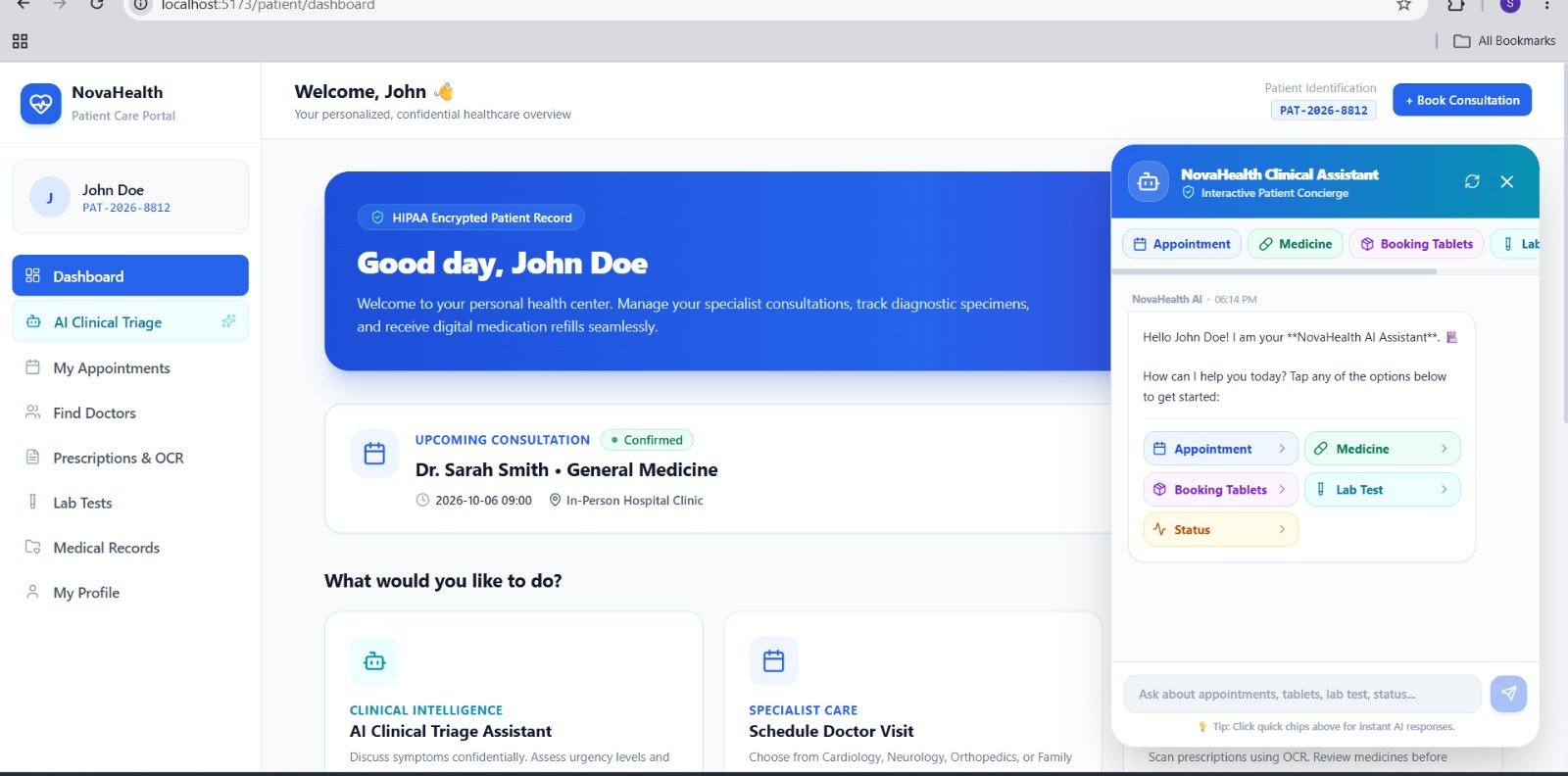This screenshot has height=776, width=1568.
Task: Click the robot icon on the Clinical Intelligence card
Action: pyautogui.click(x=374, y=661)
